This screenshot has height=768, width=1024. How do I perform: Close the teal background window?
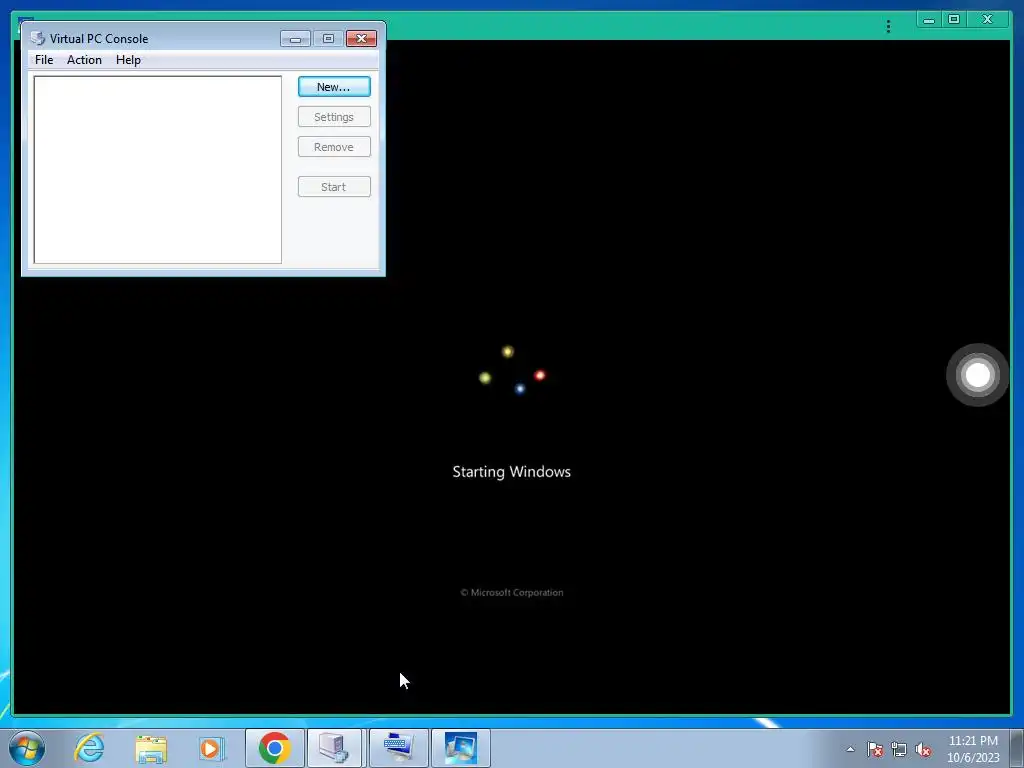pyautogui.click(x=987, y=20)
